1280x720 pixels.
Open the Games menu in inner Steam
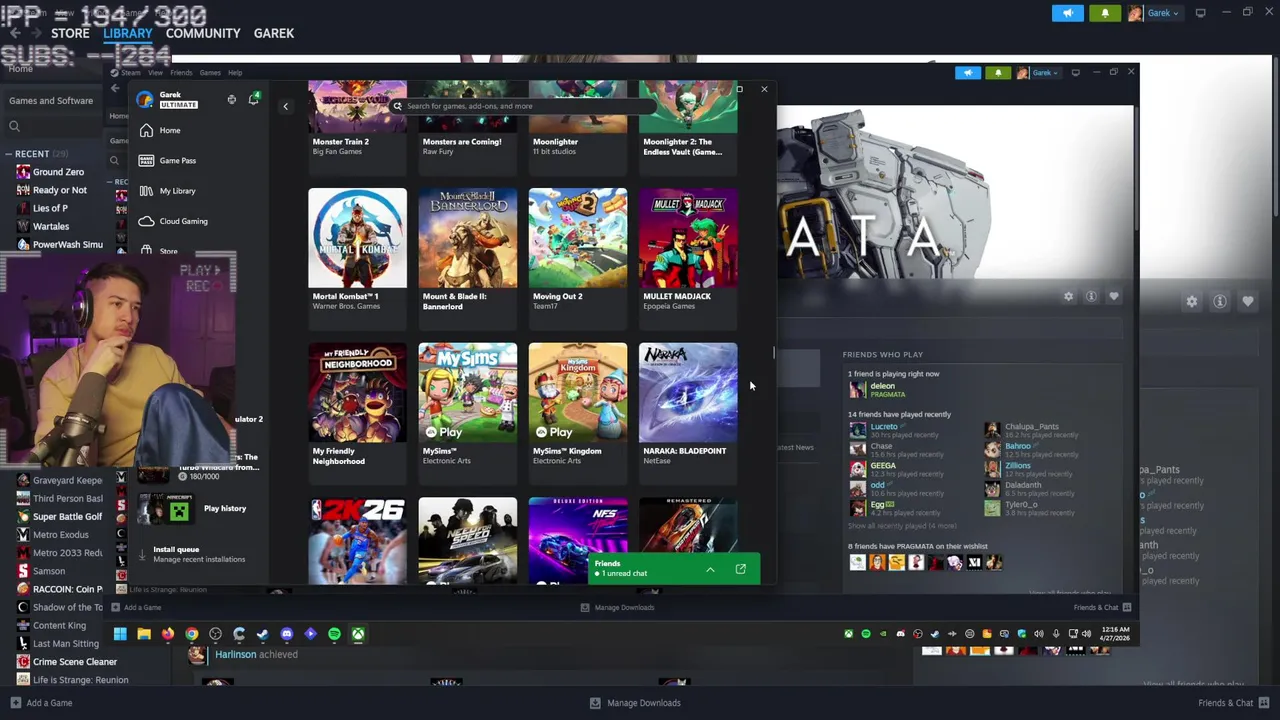pyautogui.click(x=210, y=73)
